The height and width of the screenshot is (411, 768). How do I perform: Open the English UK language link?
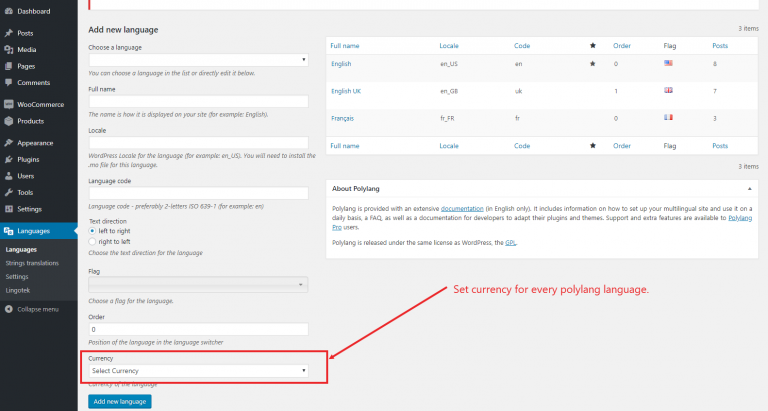pyautogui.click(x=346, y=91)
